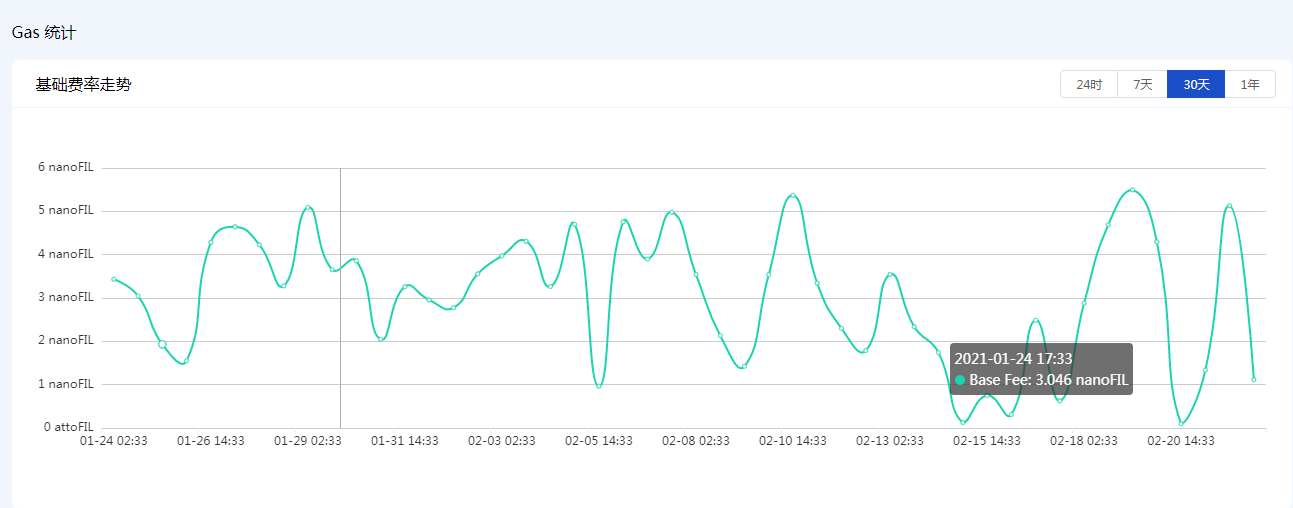Click the 5 nanoFIL axis label
The width and height of the screenshot is (1293, 508).
coord(65,210)
